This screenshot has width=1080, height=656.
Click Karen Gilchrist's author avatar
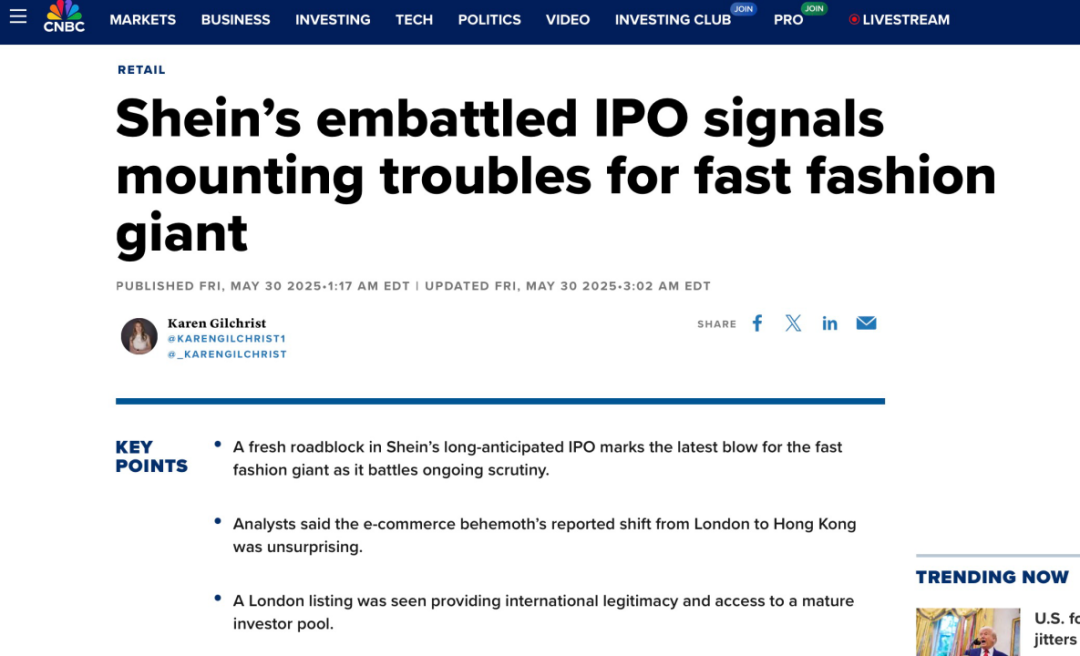(139, 336)
